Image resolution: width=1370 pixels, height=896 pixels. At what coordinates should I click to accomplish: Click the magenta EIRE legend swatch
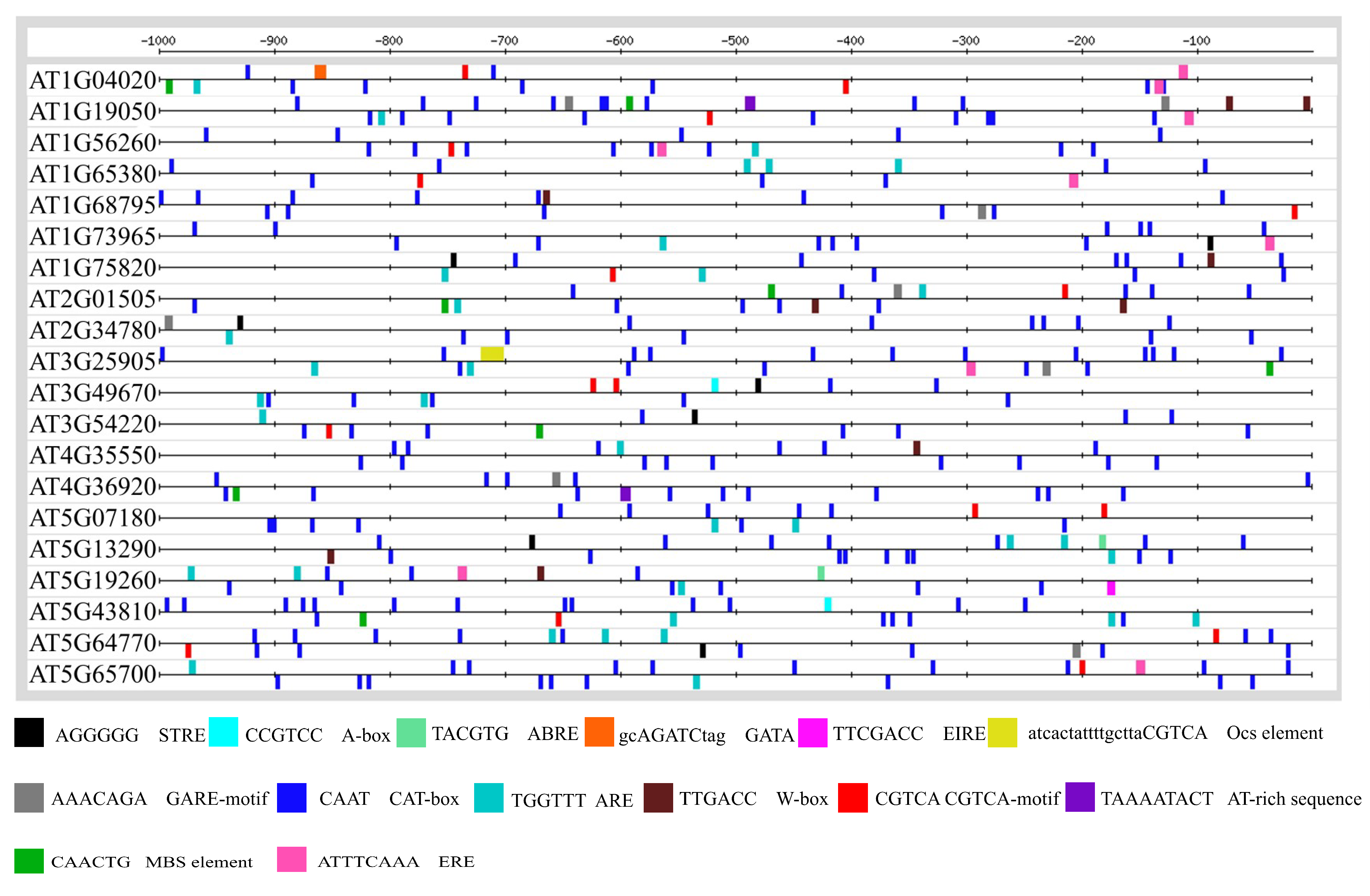pos(813,733)
